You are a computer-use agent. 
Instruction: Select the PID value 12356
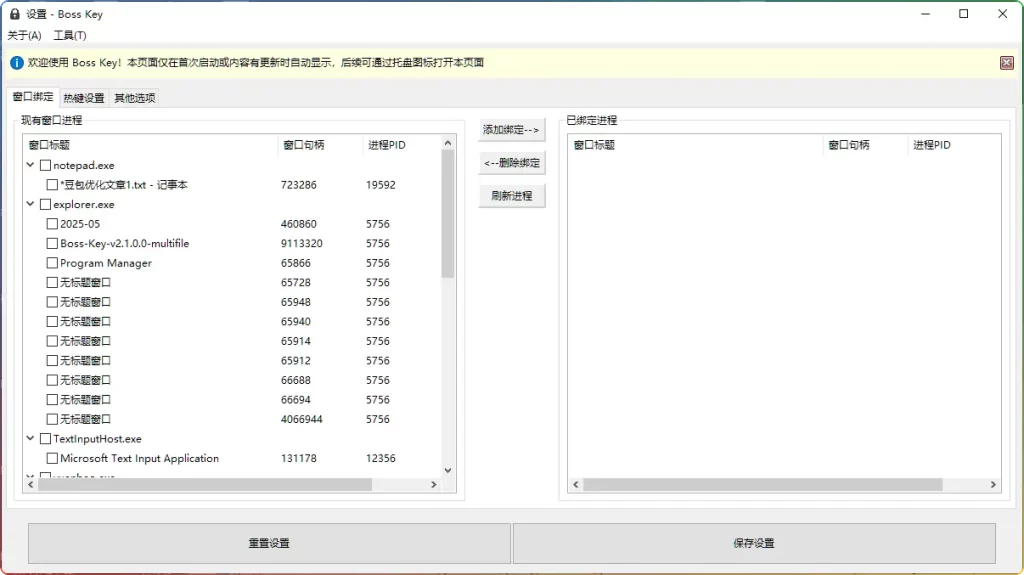point(380,459)
